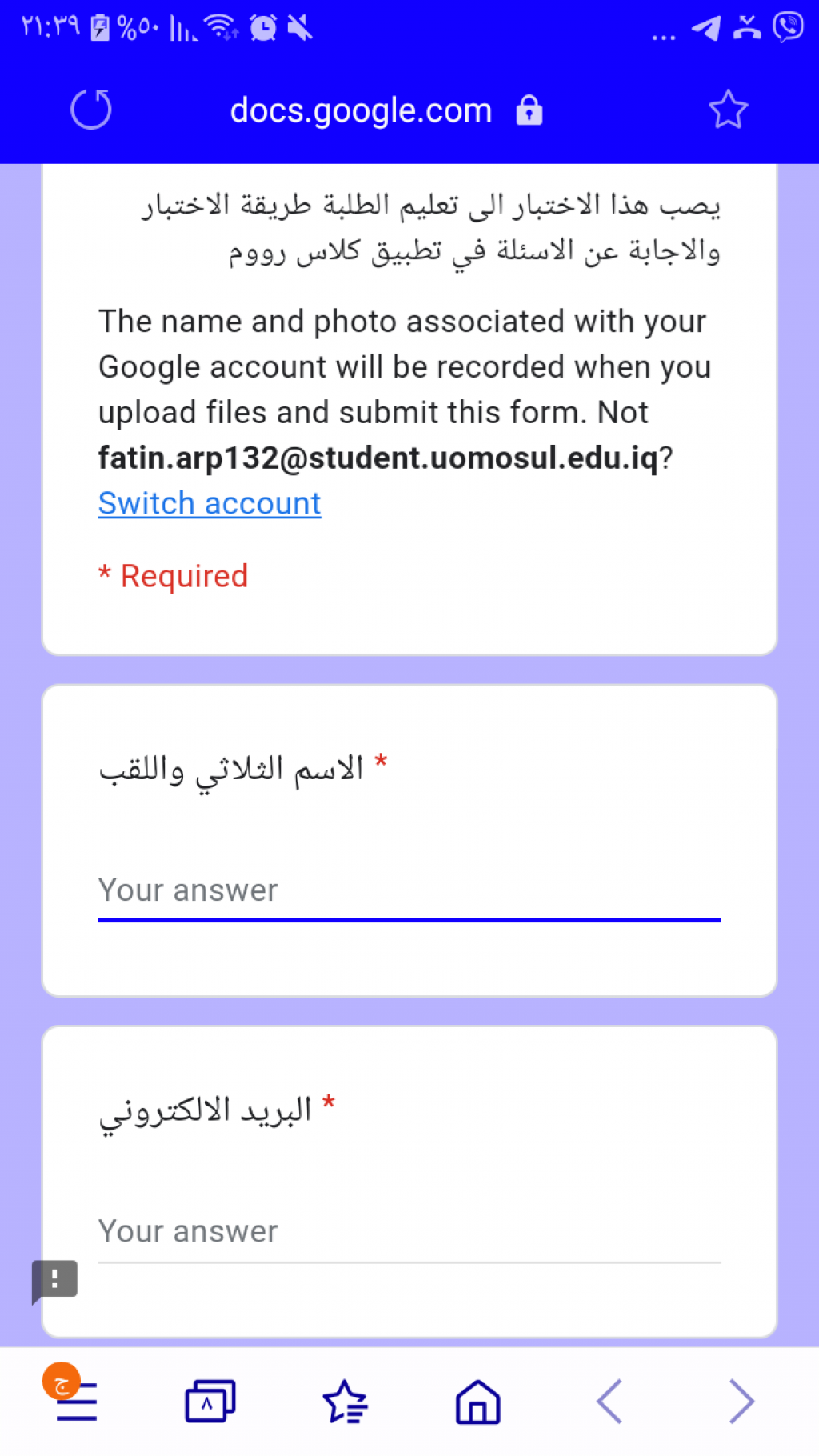Screen dimensions: 819x1456
Task: Open the bookmarks list icon
Action: pyautogui.click(x=345, y=1401)
